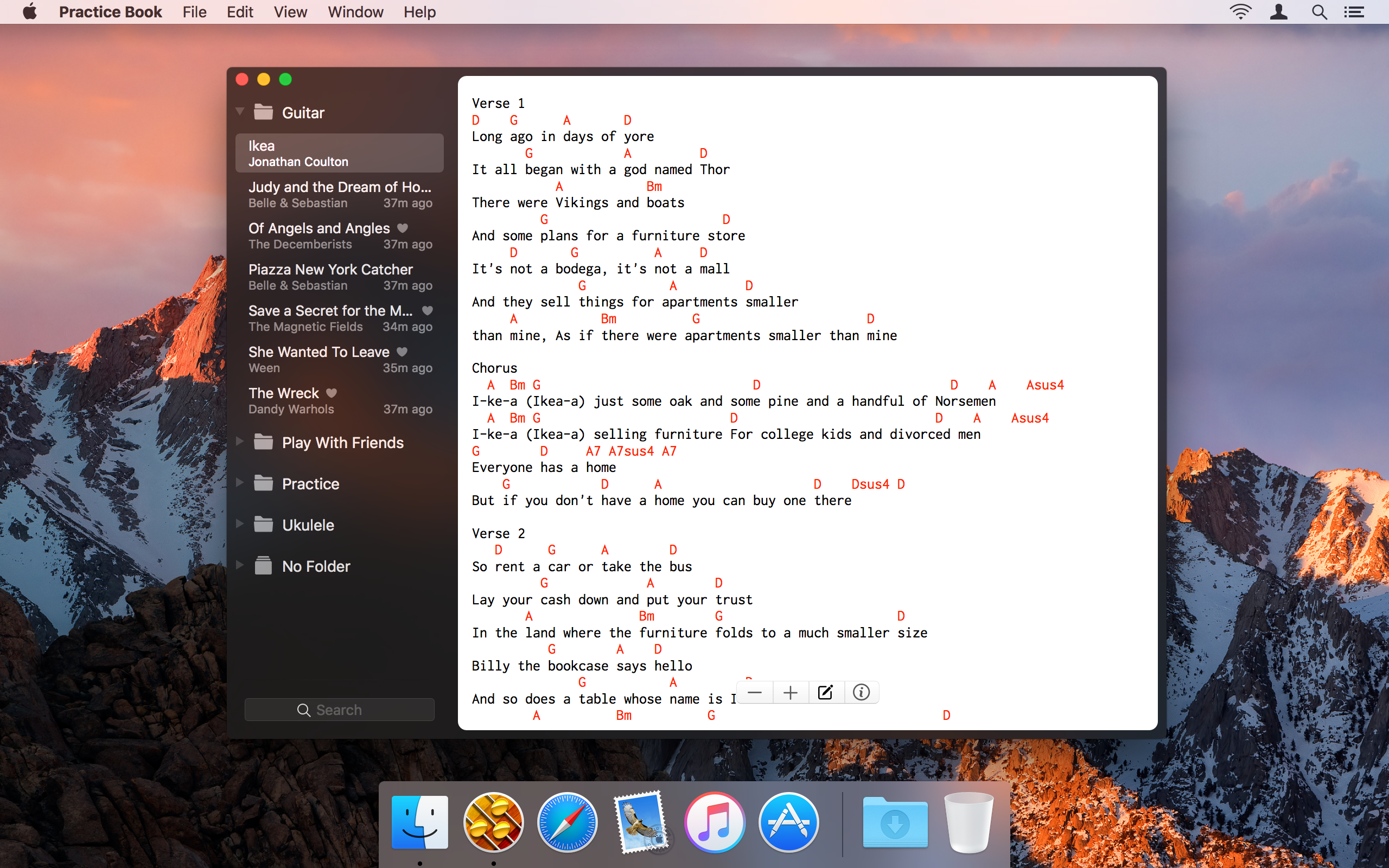
Task: Launch iTunes from the Dock
Action: (715, 822)
